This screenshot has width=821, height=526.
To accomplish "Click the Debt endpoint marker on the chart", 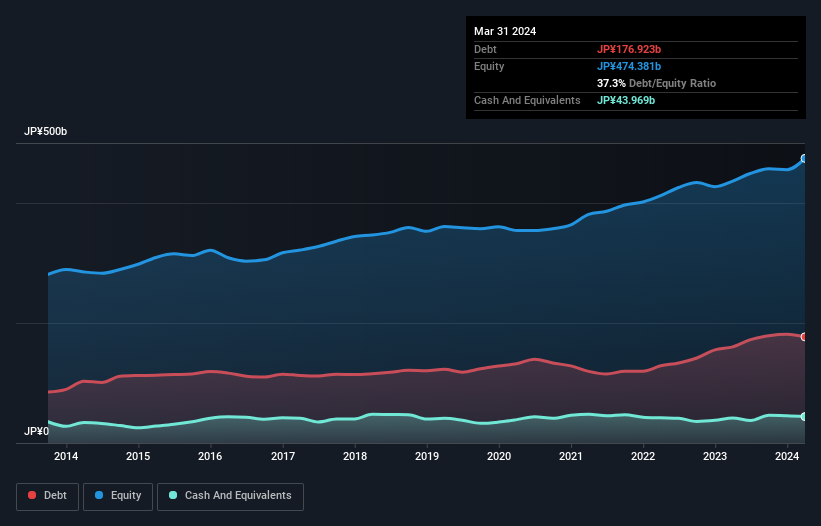I will (804, 337).
